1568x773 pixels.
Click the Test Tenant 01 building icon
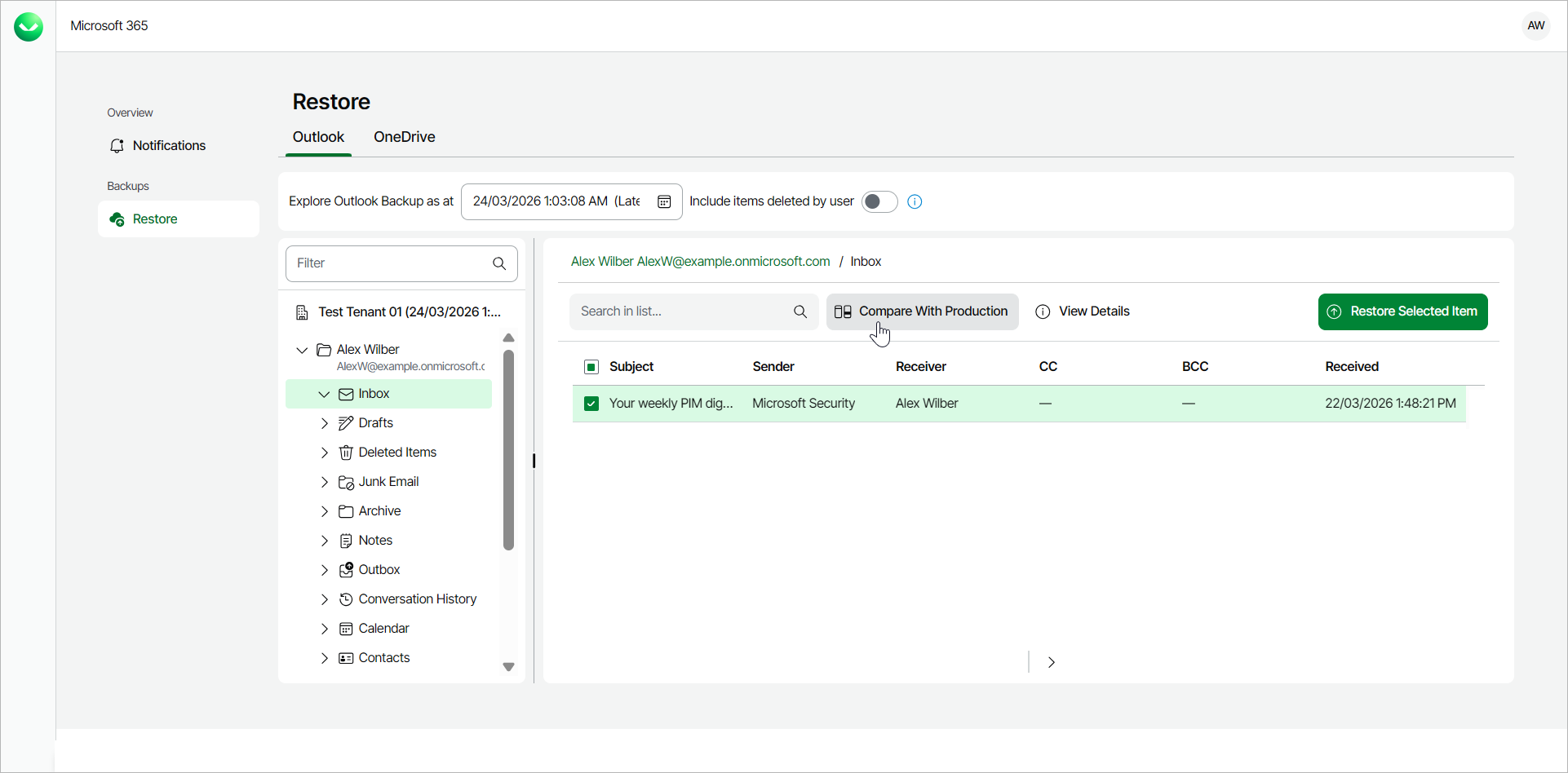pos(302,312)
